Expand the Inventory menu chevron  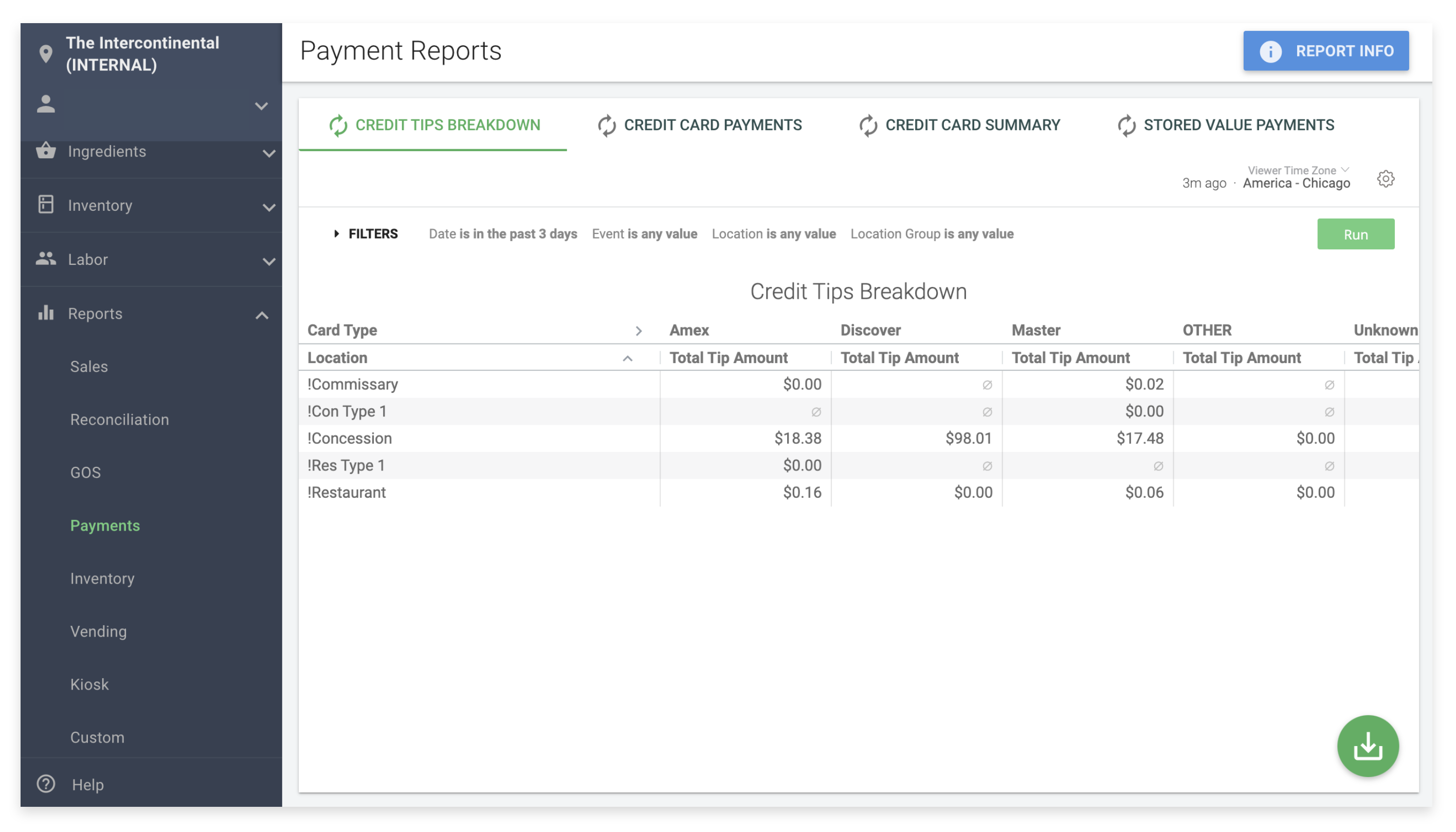[x=269, y=207]
